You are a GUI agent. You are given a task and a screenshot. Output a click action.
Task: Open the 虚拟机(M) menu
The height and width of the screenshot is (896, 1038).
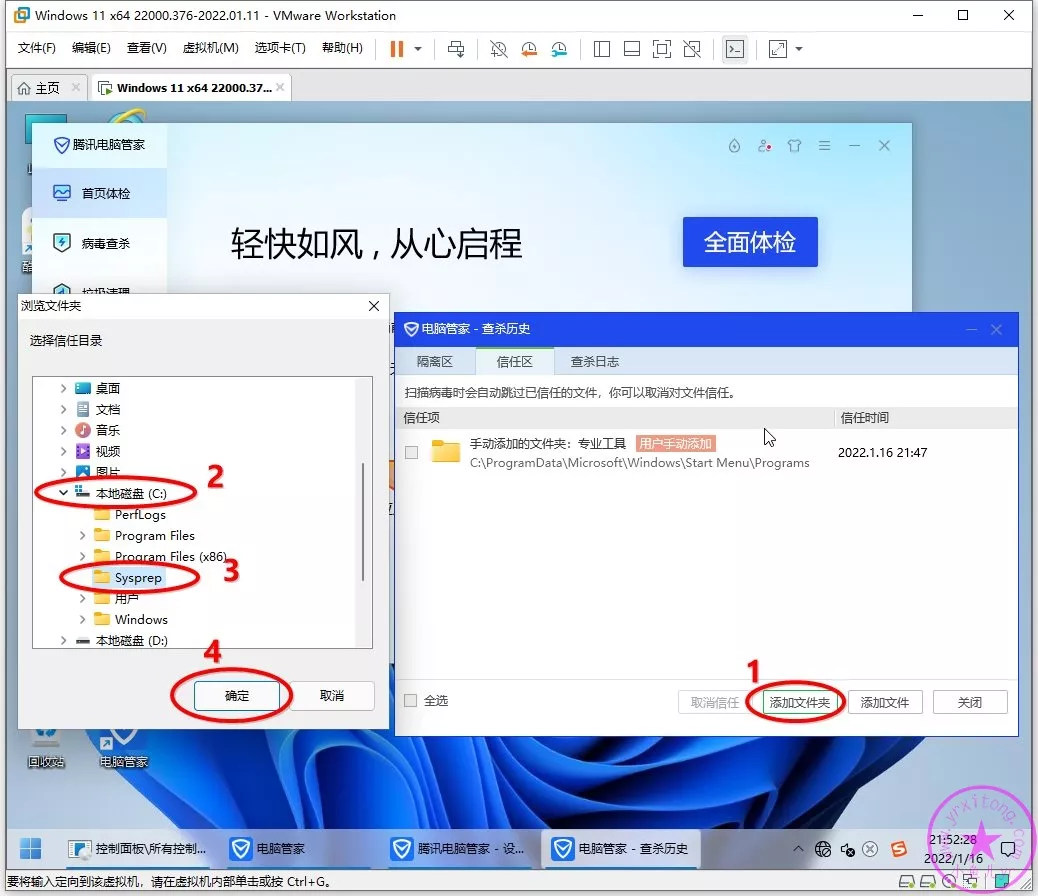coord(210,48)
